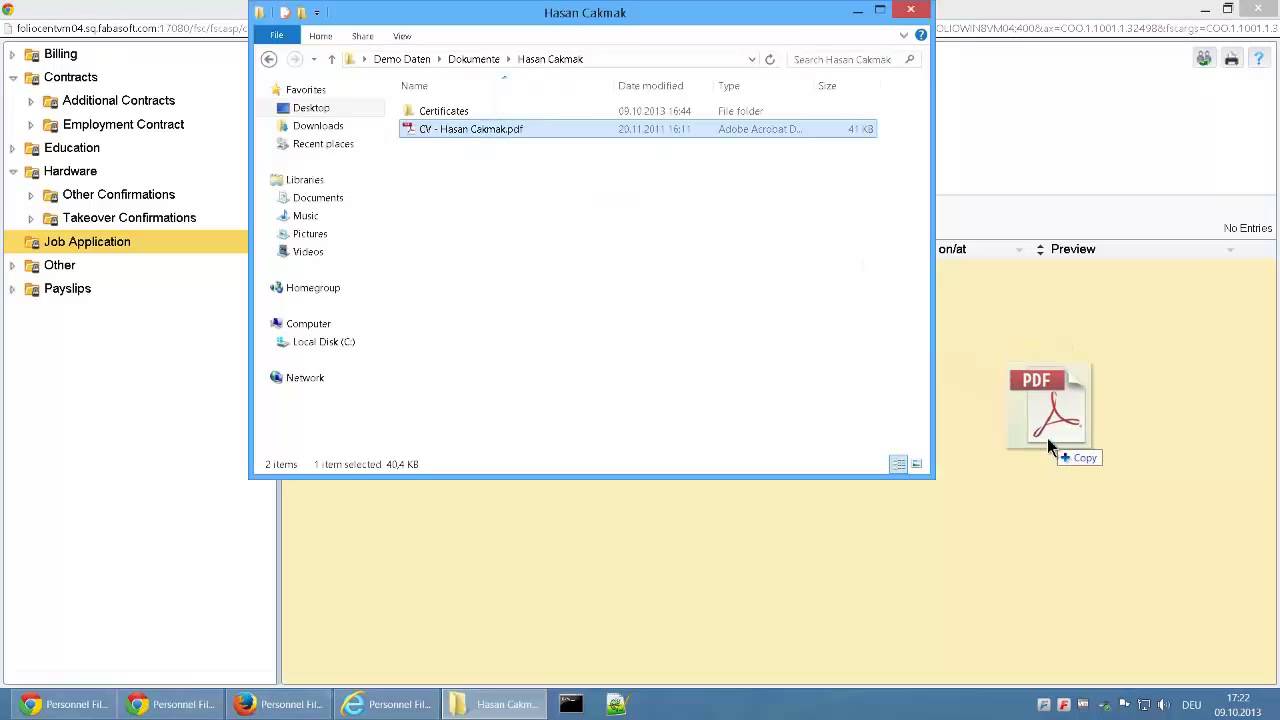Collapse the Contracts tree node
Screen dimensions: 1280x720
12,77
